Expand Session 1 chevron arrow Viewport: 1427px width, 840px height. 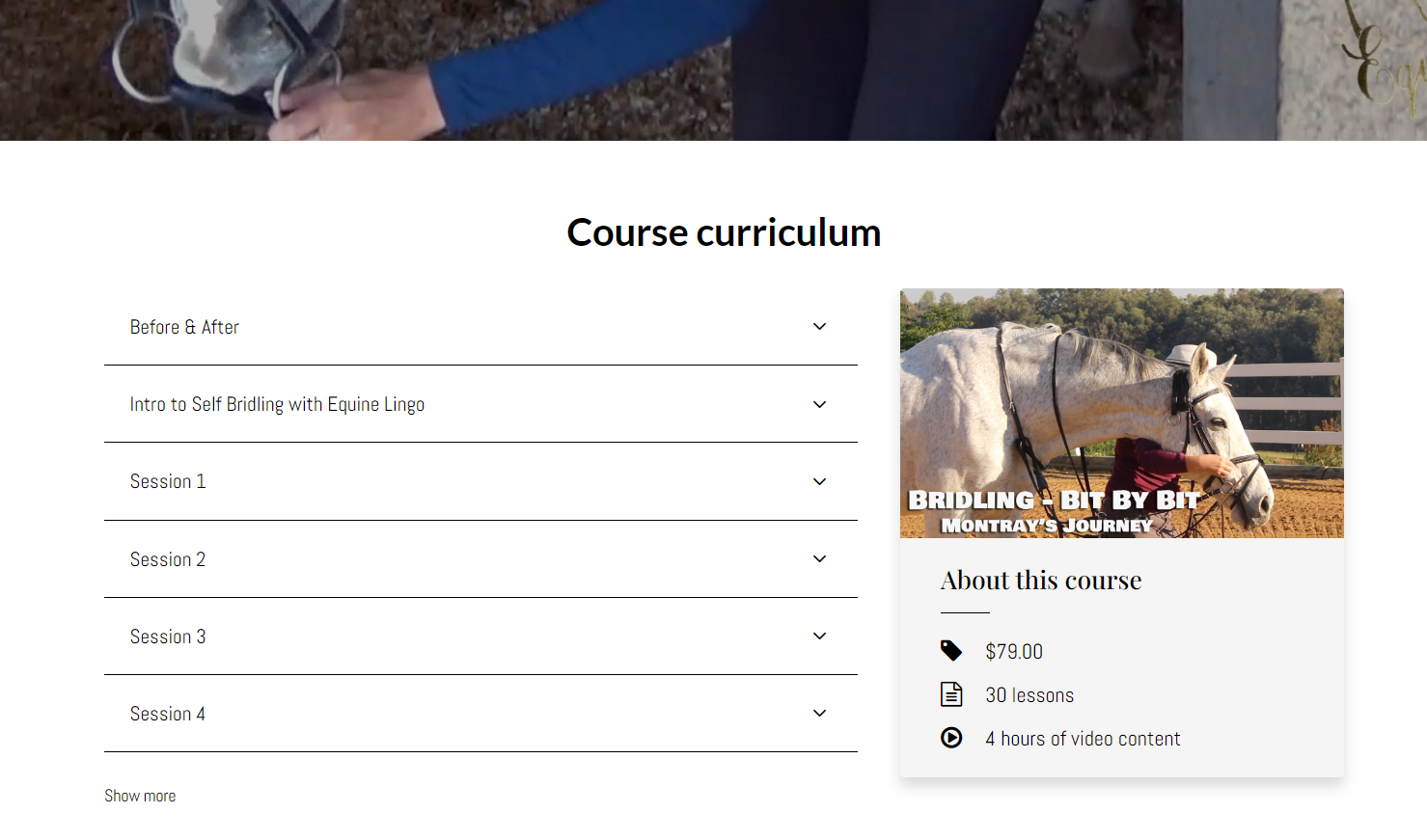(x=819, y=481)
